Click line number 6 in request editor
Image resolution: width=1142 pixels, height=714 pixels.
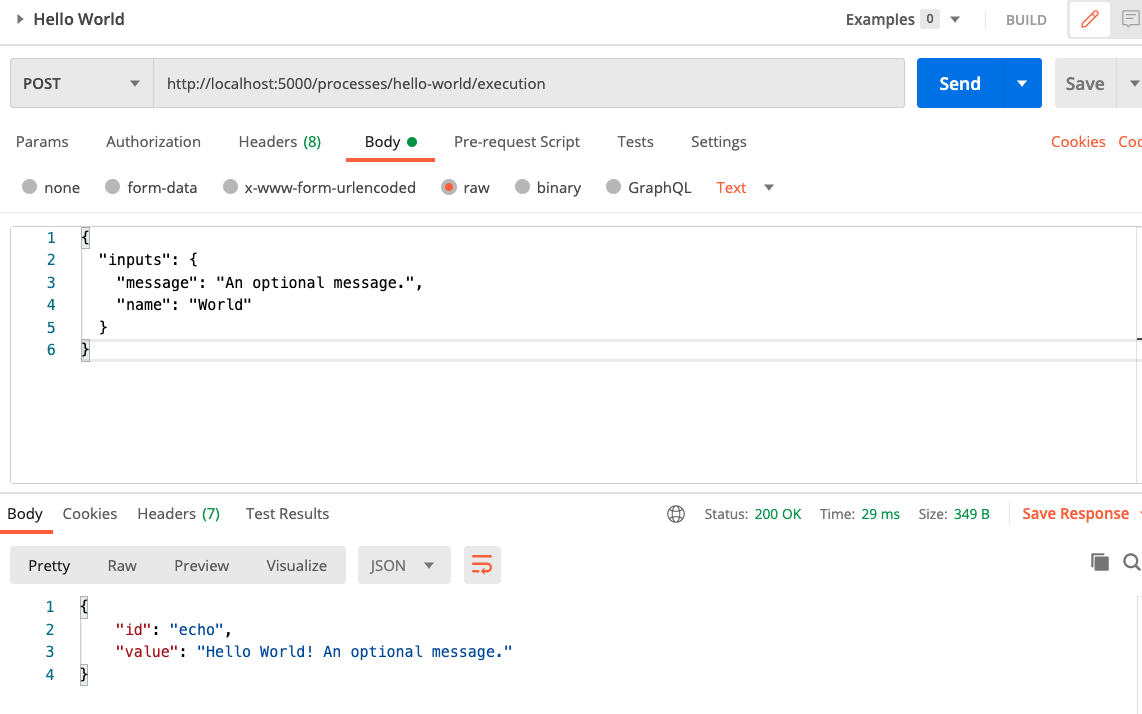point(51,350)
